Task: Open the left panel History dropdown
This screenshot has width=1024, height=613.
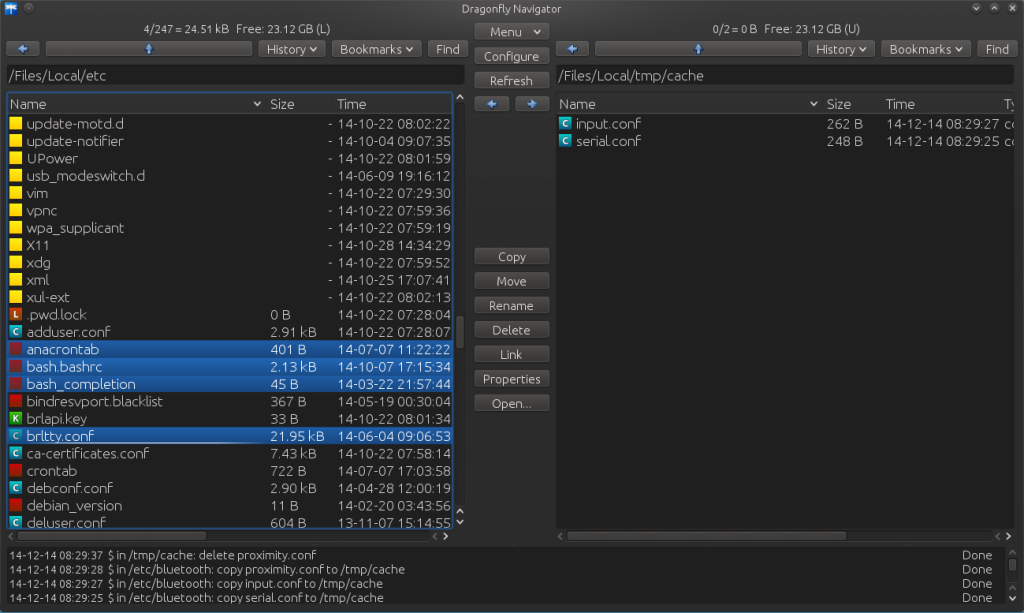Action: point(292,49)
